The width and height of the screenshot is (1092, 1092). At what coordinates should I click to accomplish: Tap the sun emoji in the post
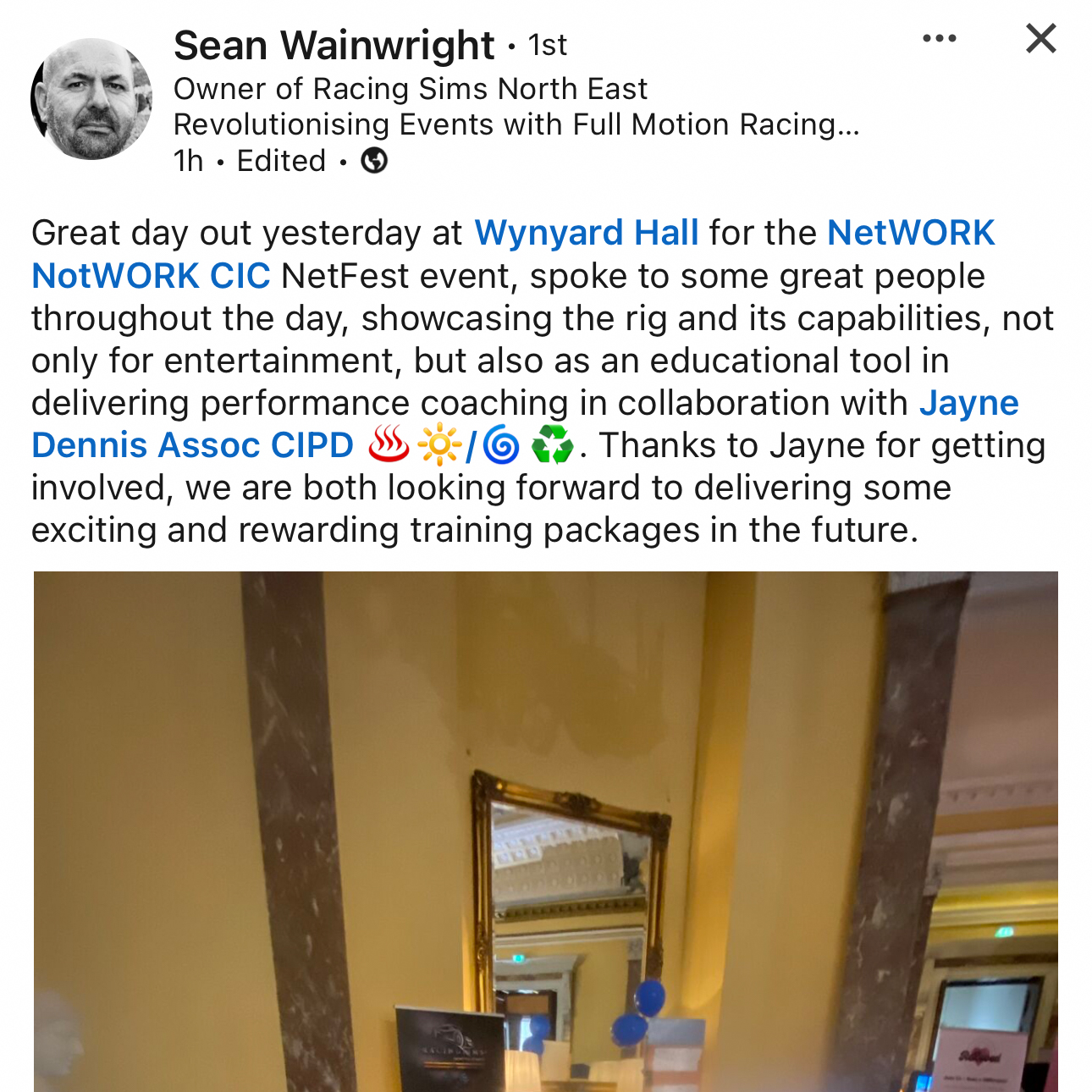pyautogui.click(x=439, y=444)
